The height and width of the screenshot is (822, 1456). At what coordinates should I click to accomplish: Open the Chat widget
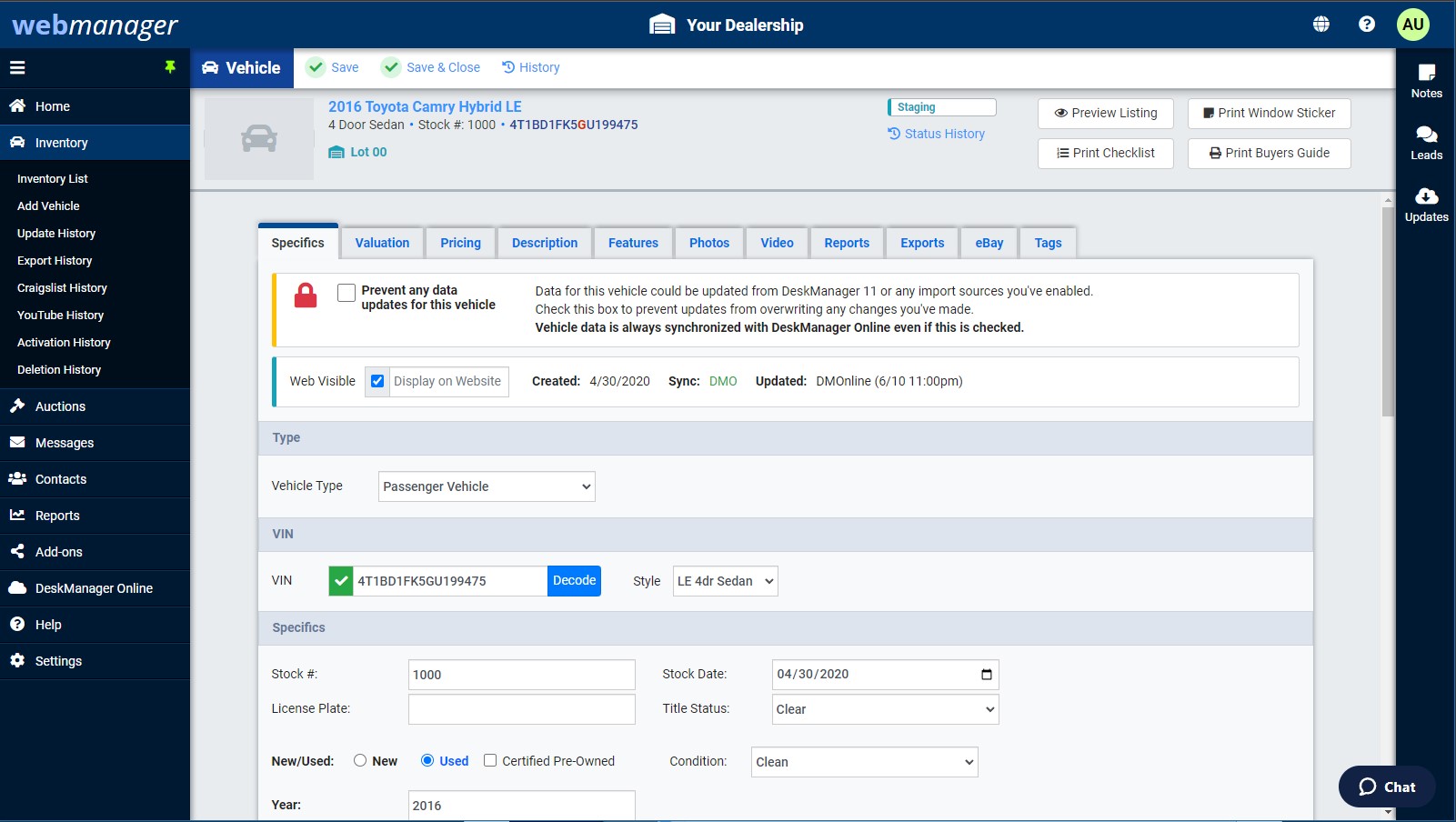click(x=1387, y=787)
